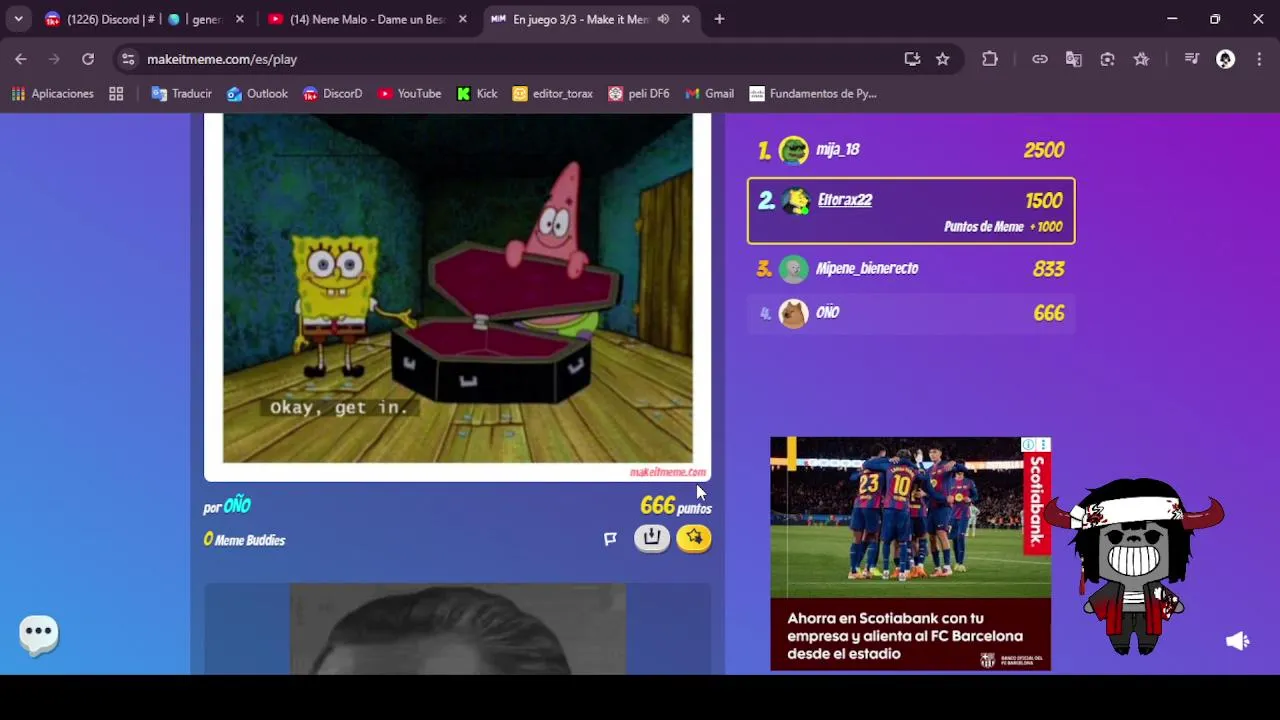The image size is (1280, 720).
Task: Open the YouTube bookmark
Action: point(409,94)
